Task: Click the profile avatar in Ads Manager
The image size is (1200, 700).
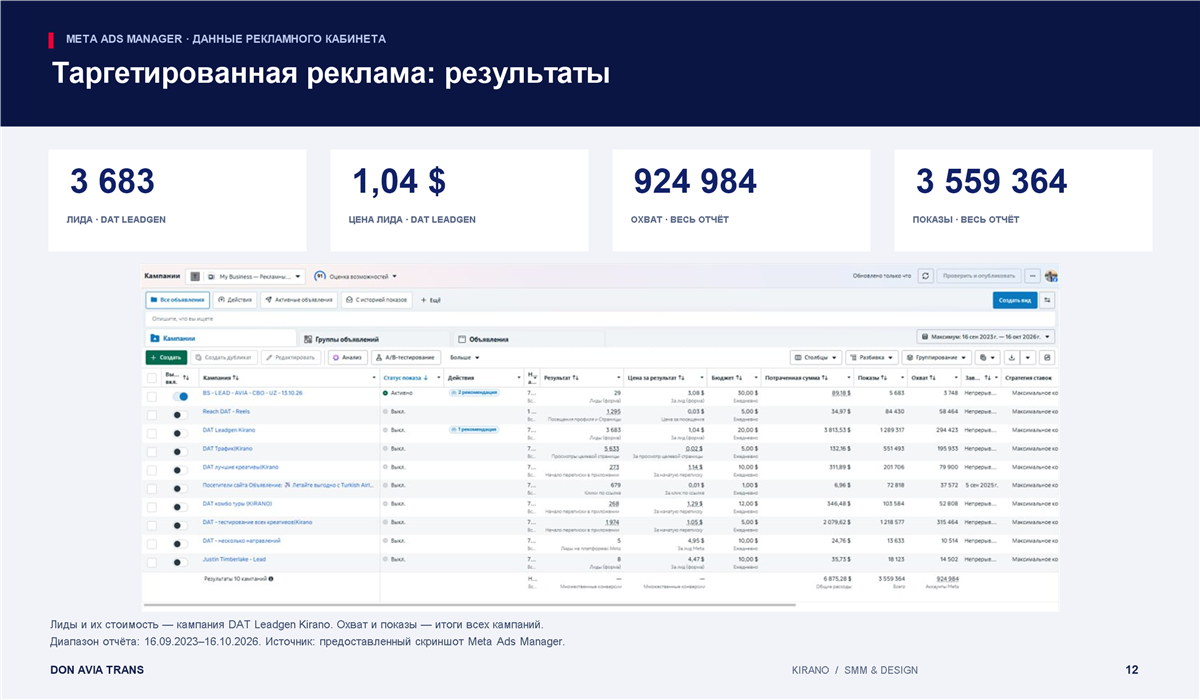Action: point(1050,276)
